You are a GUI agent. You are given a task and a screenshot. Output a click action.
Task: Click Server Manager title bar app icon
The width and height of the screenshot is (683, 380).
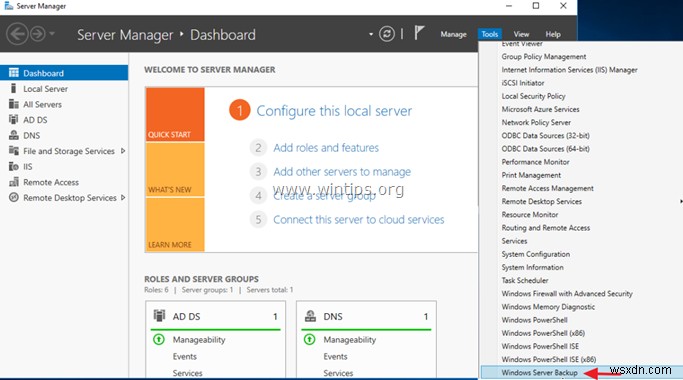pos(8,6)
